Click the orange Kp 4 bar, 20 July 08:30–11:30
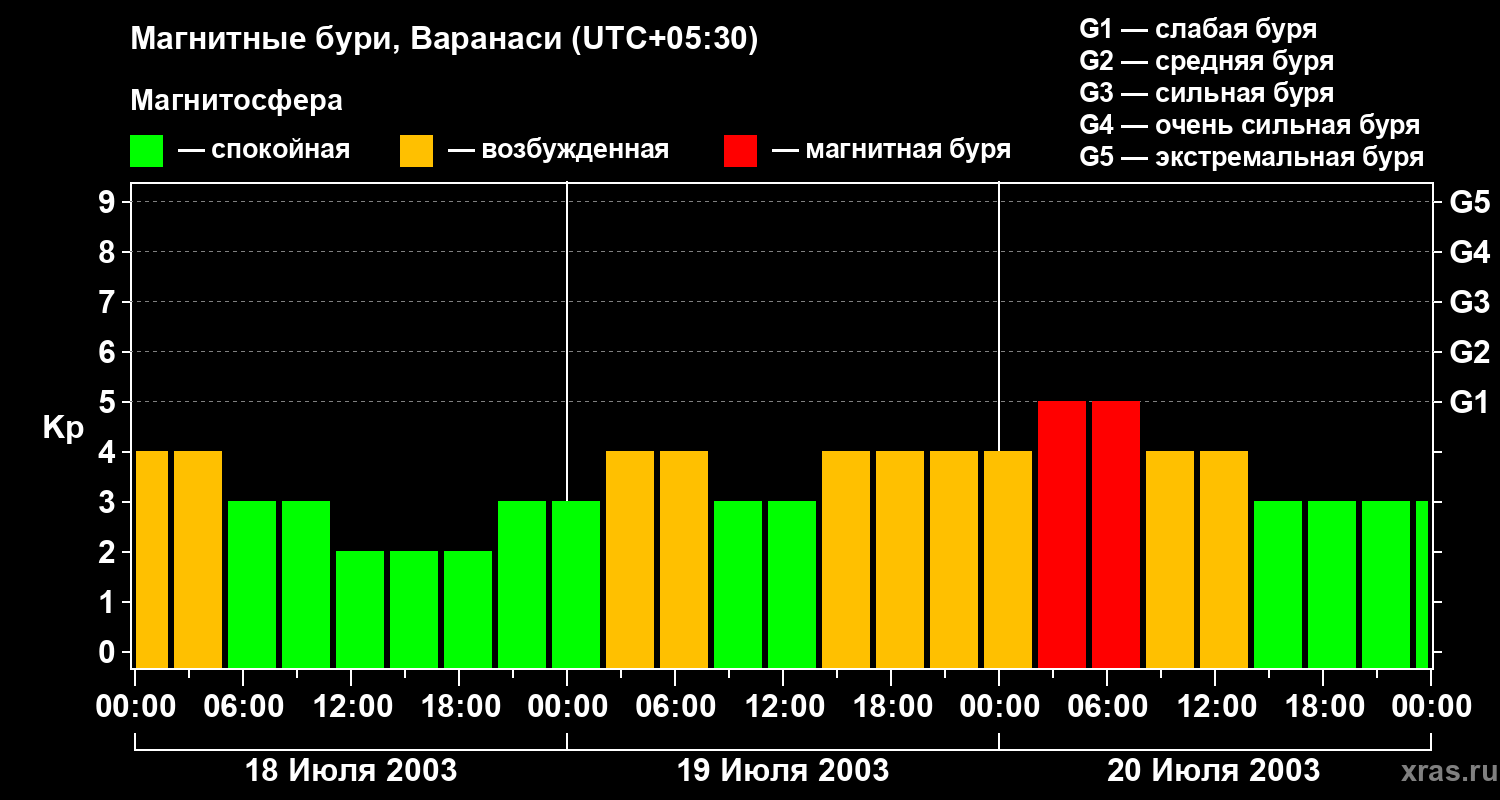1500x800 pixels. coord(1170,559)
